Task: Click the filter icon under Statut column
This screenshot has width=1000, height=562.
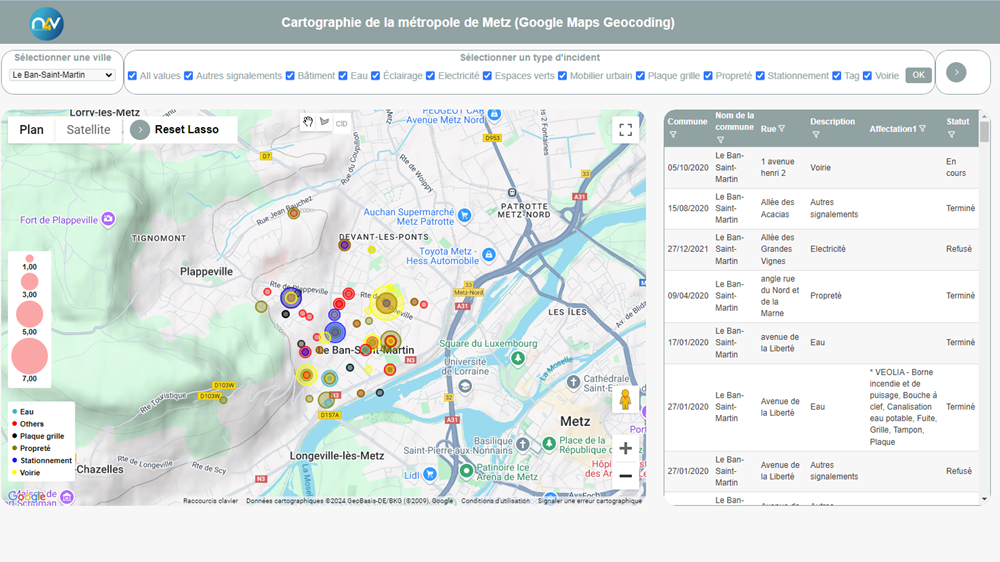Action: tap(950, 135)
